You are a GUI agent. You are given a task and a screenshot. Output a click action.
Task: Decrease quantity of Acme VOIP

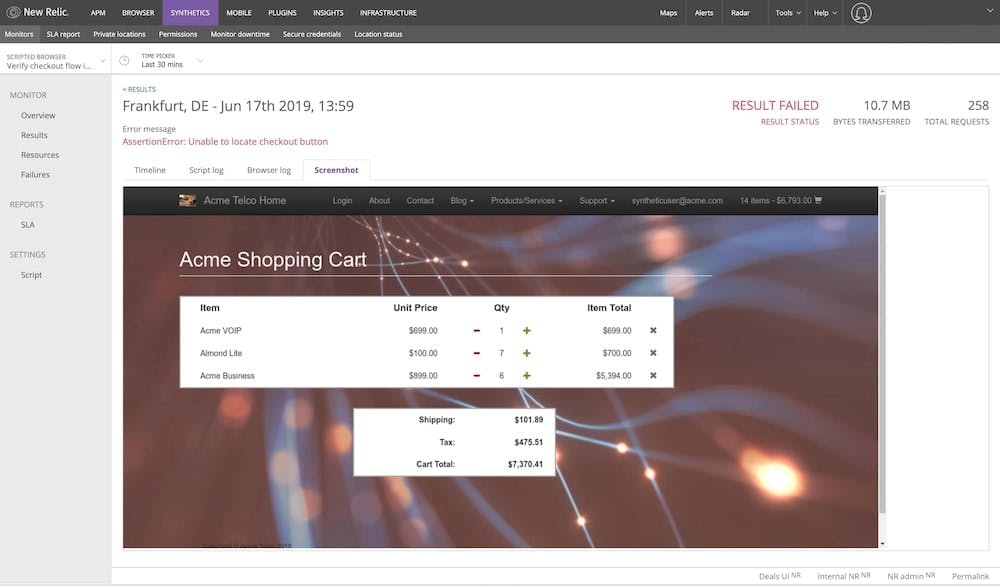pyautogui.click(x=476, y=330)
